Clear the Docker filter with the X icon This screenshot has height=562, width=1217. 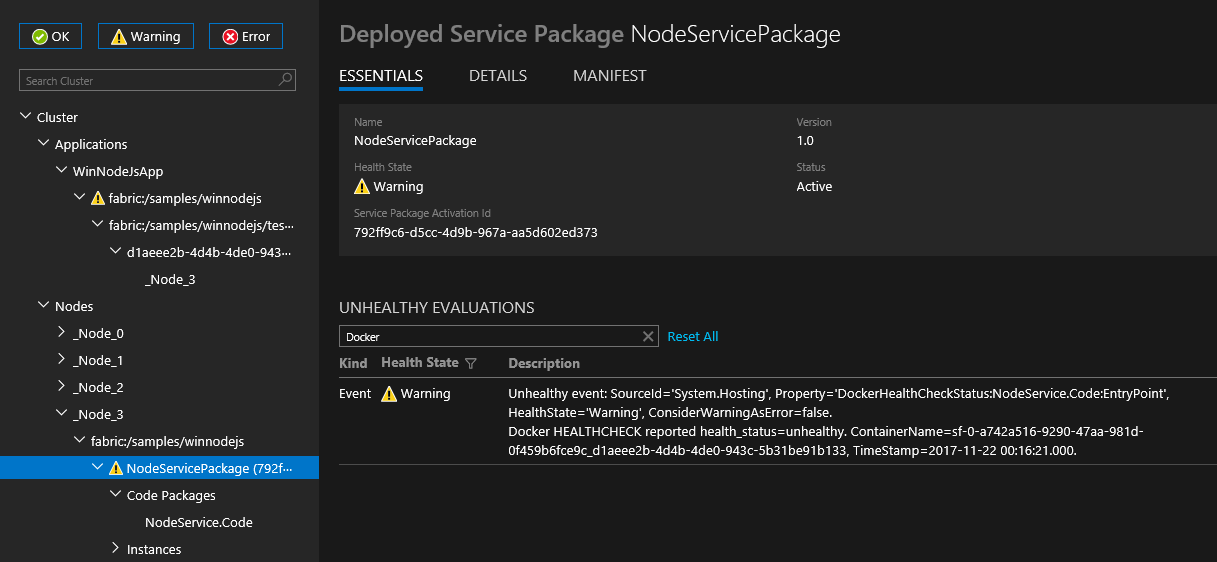[648, 337]
